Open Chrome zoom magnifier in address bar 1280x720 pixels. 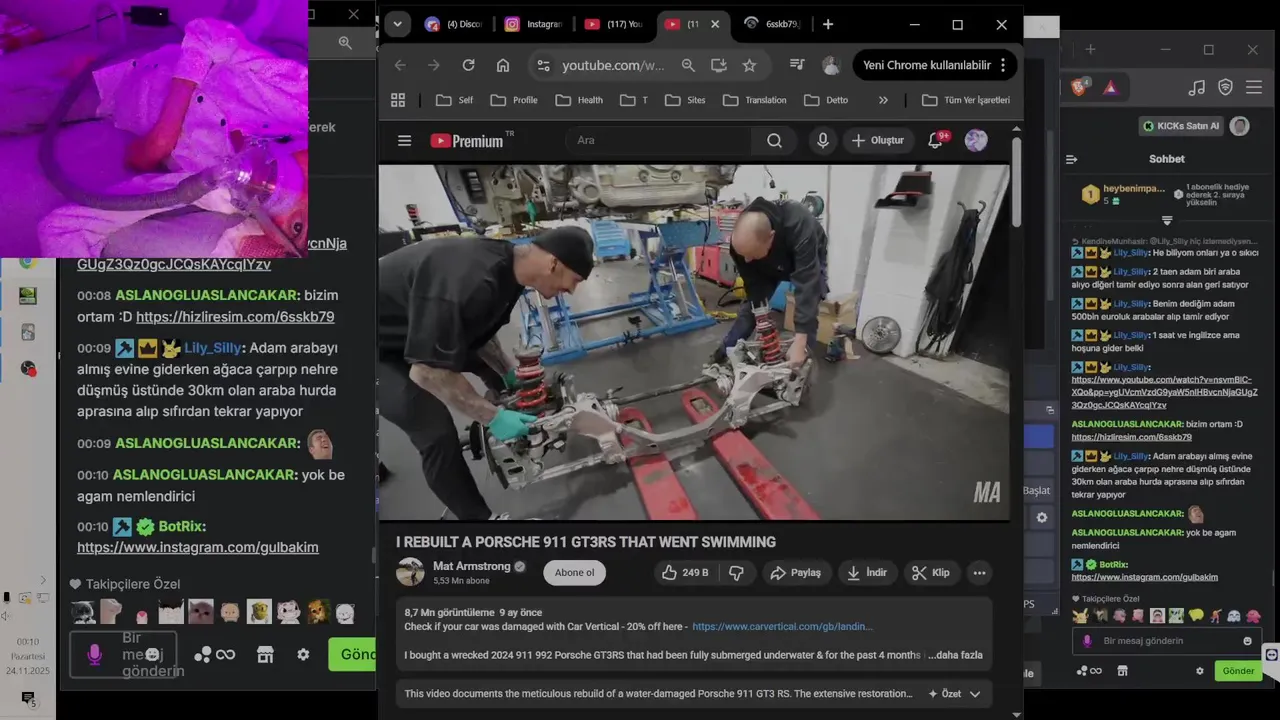(x=688, y=65)
